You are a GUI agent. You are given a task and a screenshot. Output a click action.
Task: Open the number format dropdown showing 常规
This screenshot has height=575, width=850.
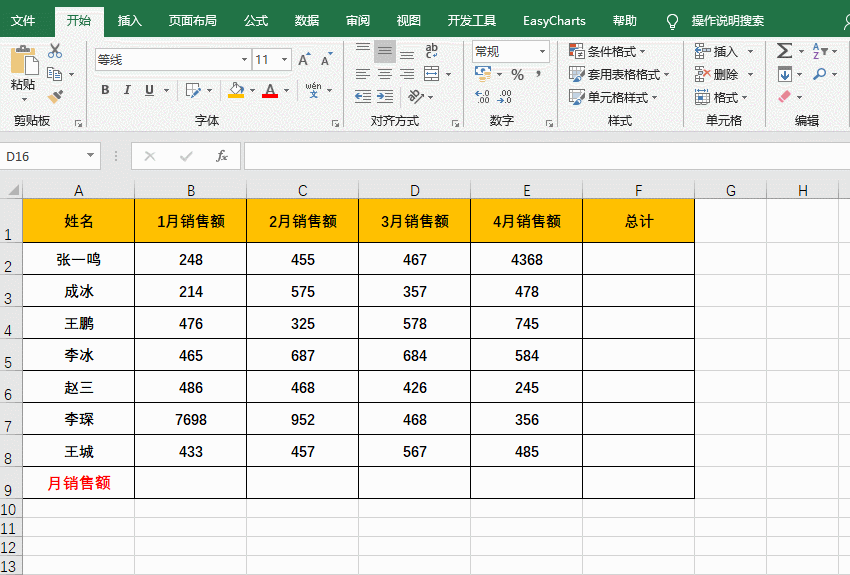tap(511, 51)
